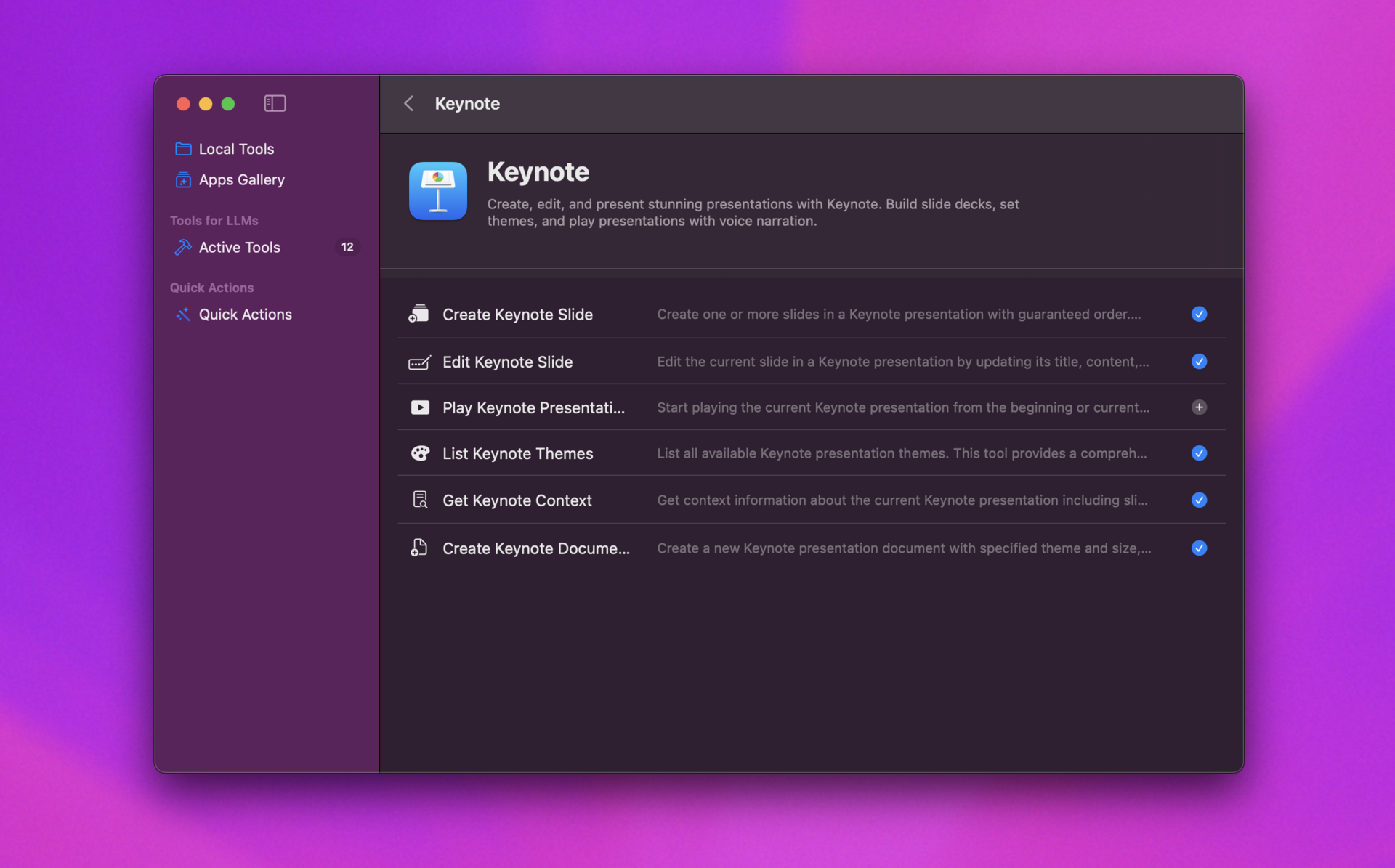Click the large Keynote heading

pyautogui.click(x=538, y=172)
